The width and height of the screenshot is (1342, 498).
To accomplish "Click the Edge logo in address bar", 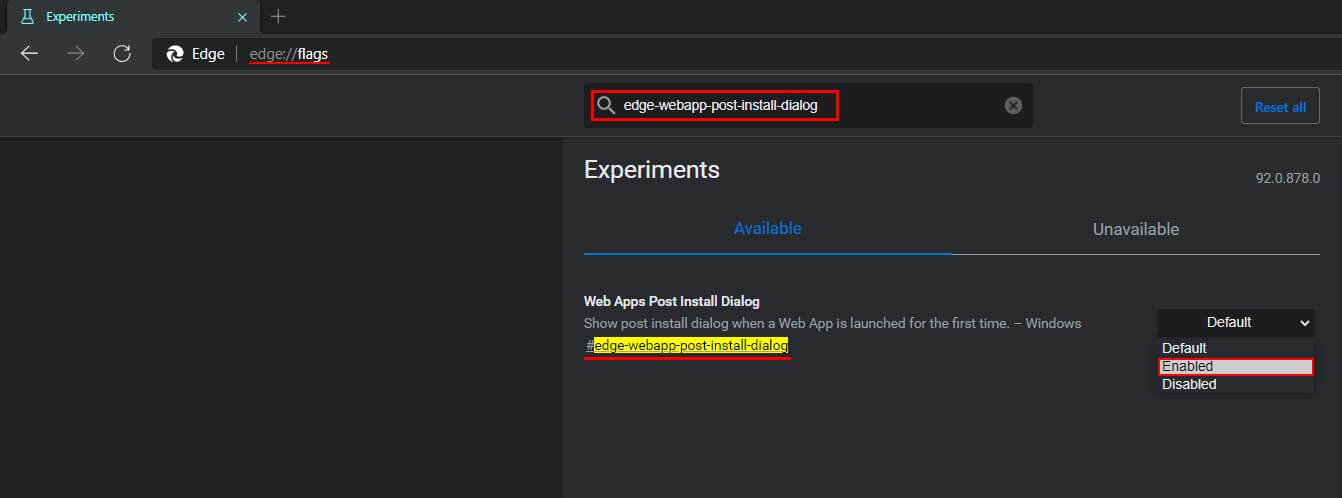I will point(175,54).
